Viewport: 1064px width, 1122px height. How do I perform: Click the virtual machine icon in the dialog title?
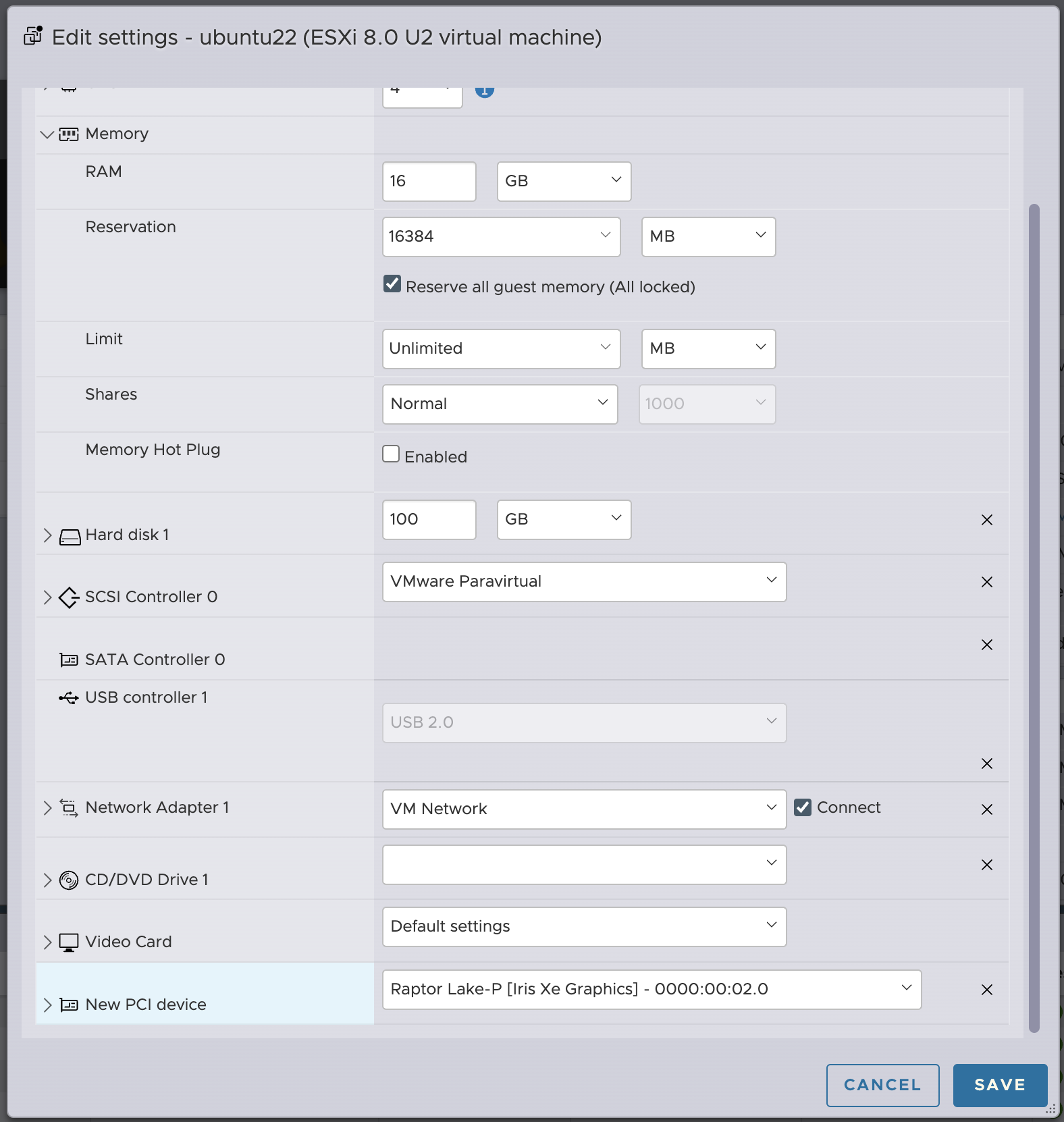[33, 36]
